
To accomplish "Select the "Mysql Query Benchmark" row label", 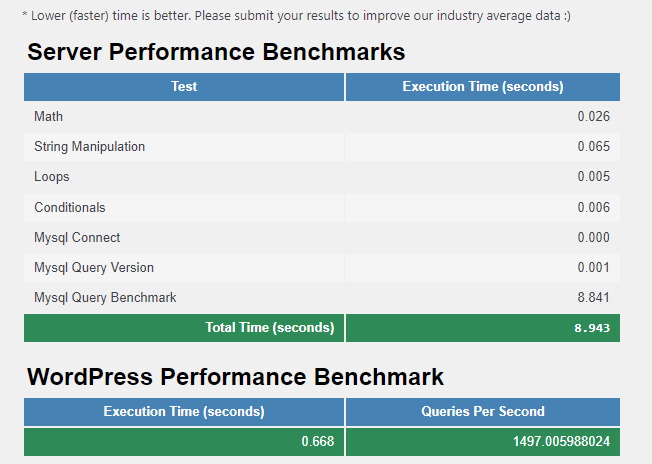I will pos(105,298).
